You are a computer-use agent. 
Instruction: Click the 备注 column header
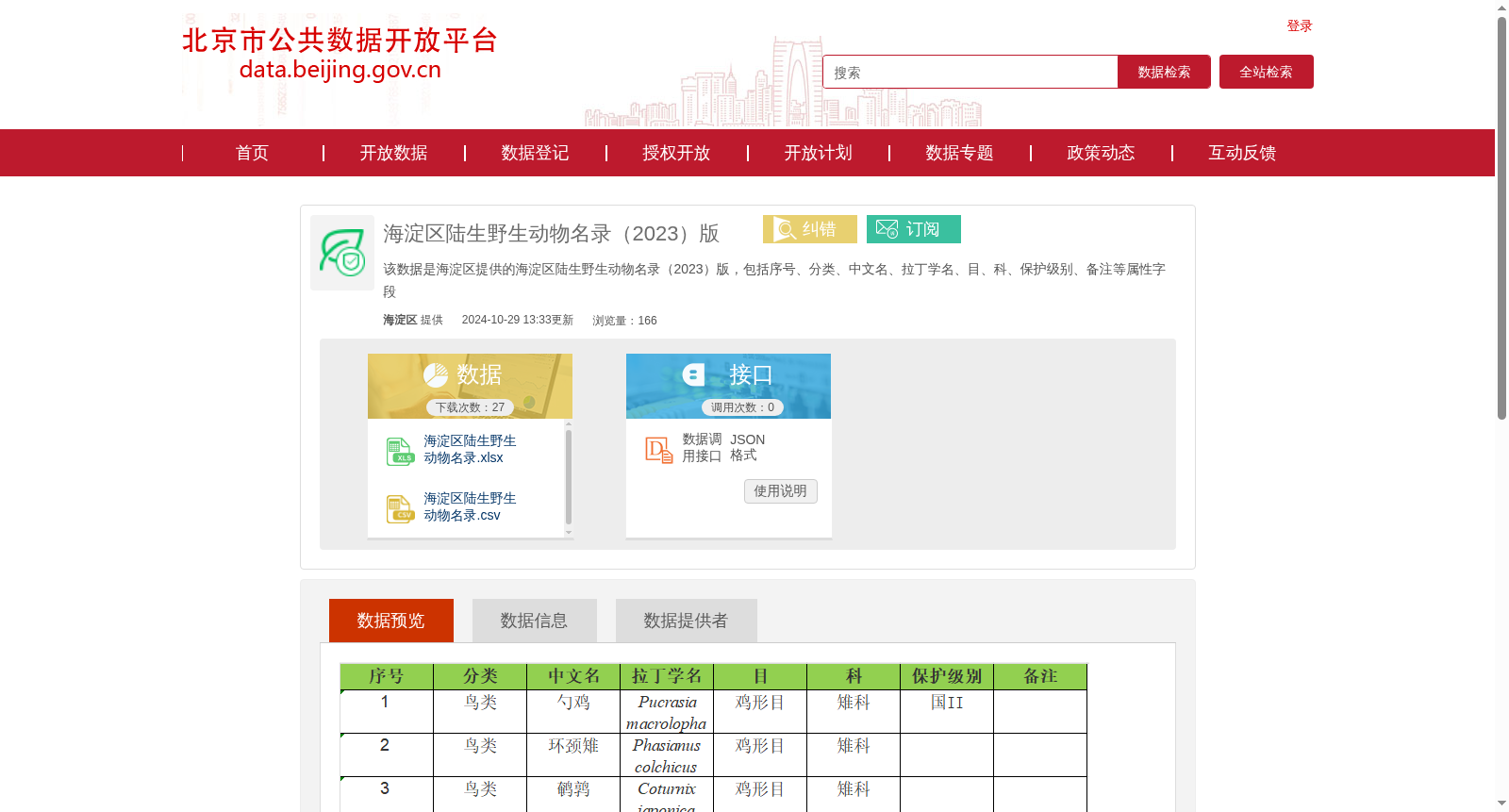[x=1040, y=676]
